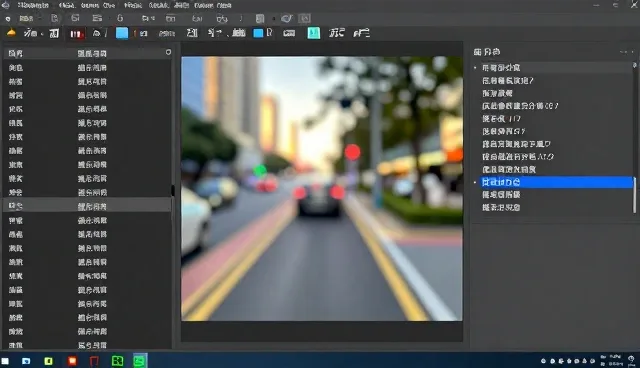Click the red bars toolbar icon
Screen dimensions: 640x368
point(76,34)
